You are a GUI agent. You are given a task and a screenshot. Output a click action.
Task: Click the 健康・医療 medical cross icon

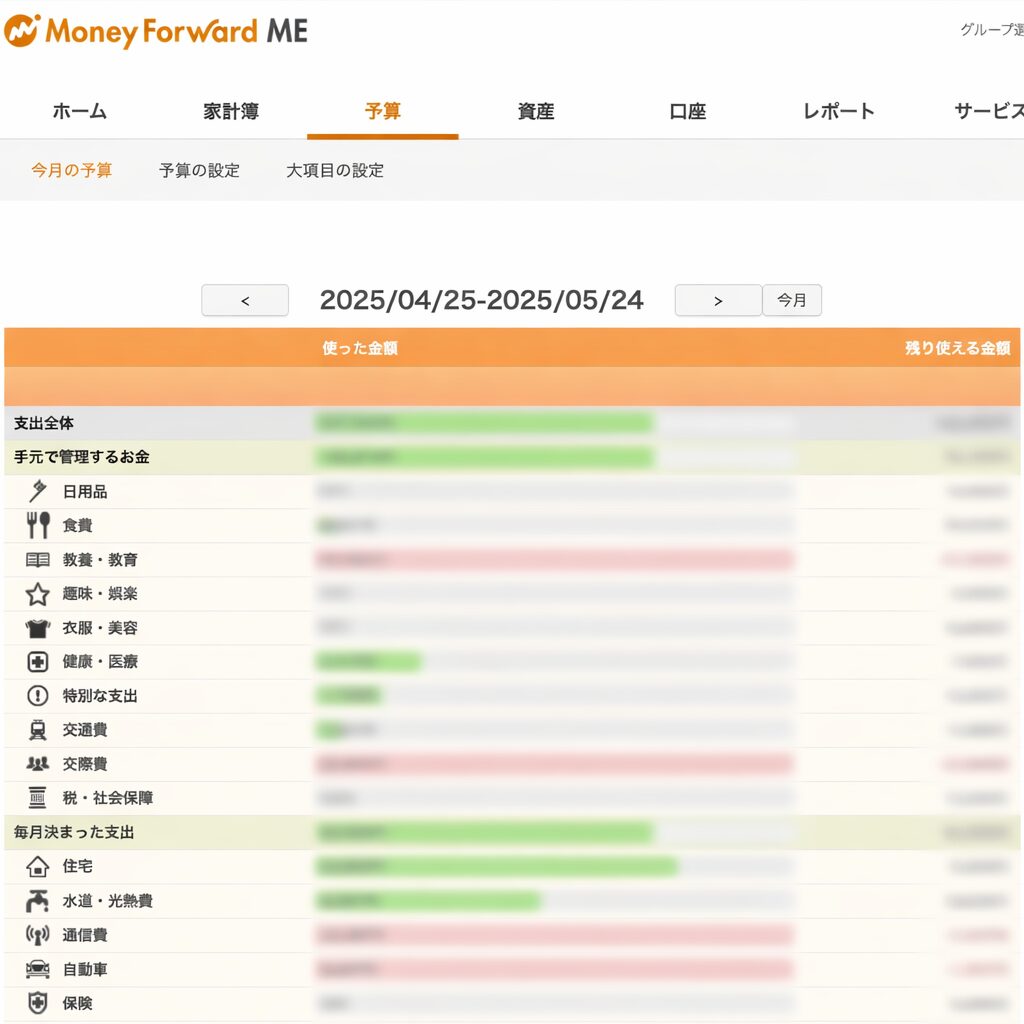pos(38,662)
